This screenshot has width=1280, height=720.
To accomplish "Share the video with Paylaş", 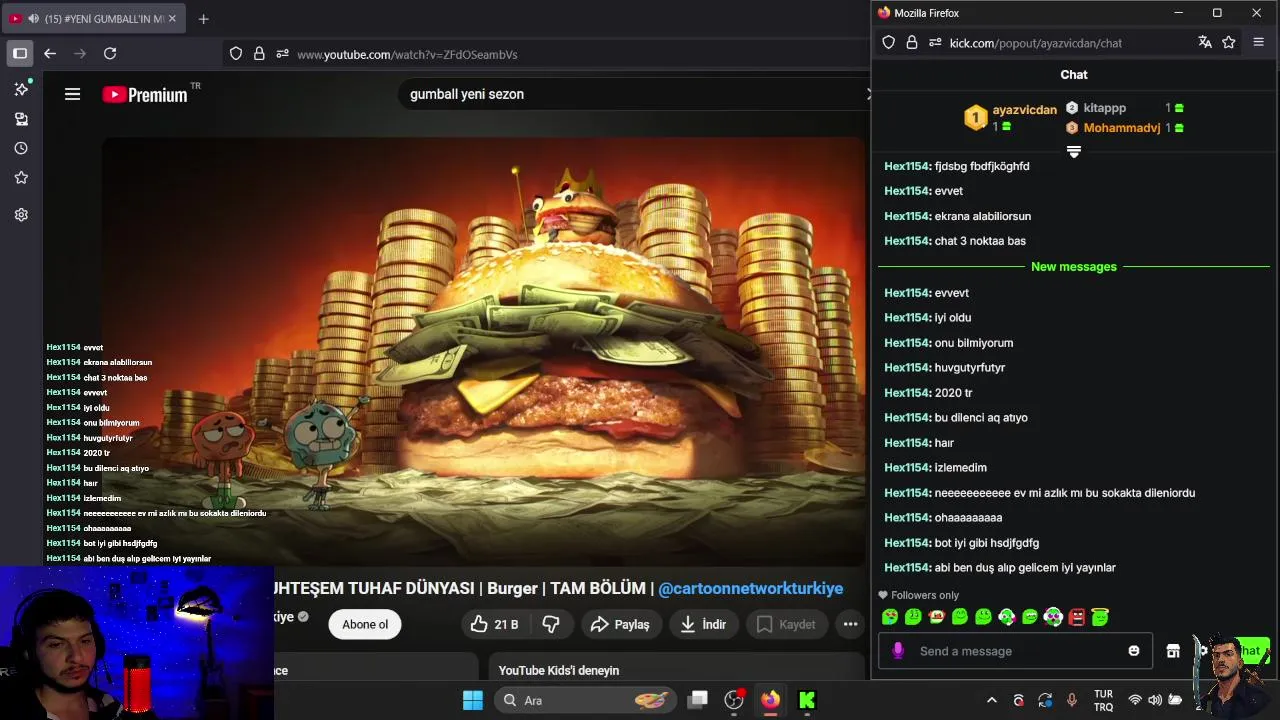I will coord(620,624).
